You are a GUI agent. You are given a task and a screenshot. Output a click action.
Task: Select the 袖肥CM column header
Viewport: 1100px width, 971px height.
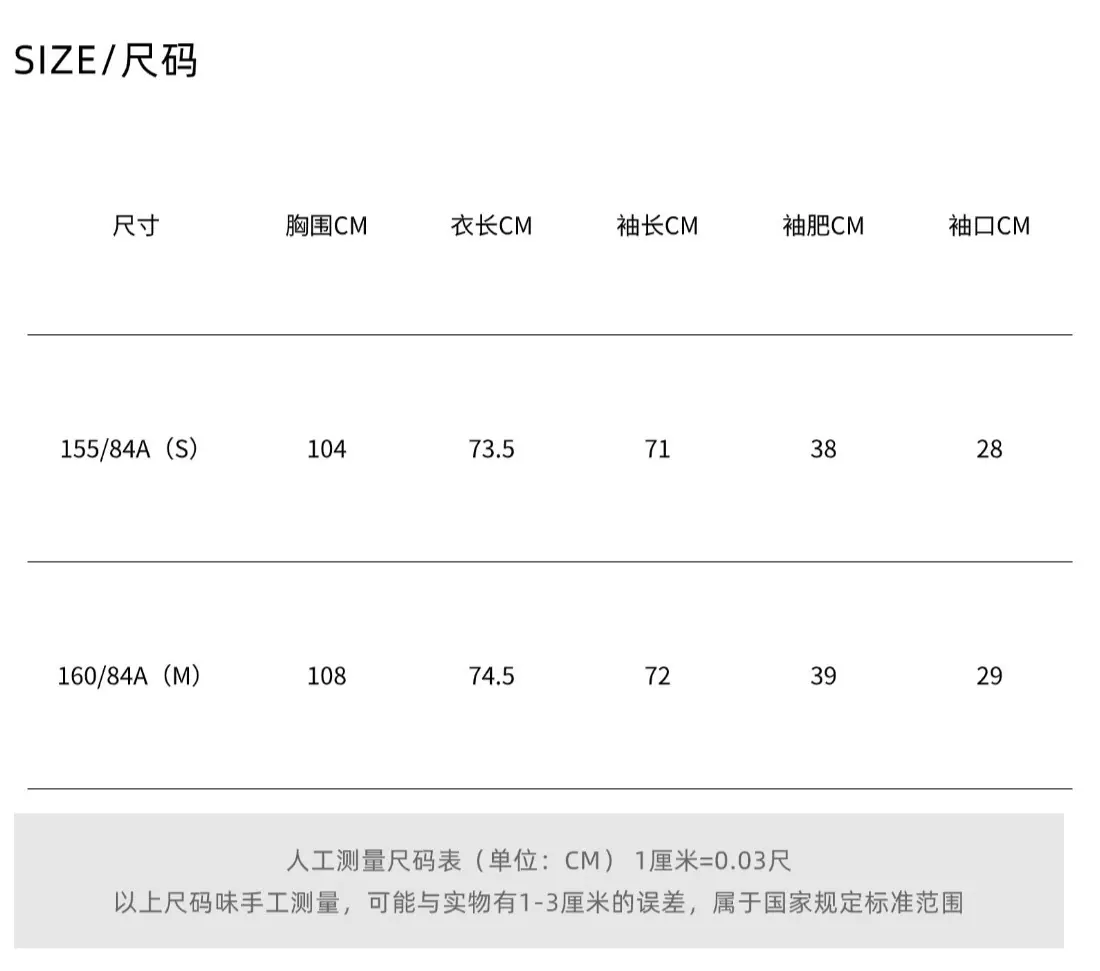pos(824,226)
